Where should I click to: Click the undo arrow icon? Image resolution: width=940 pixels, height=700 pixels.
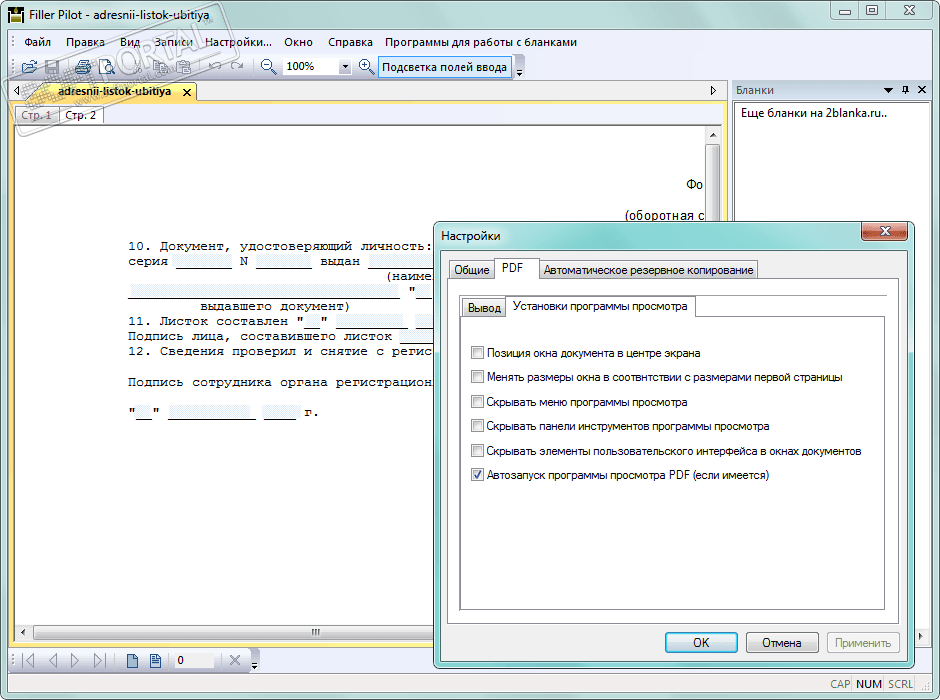click(214, 67)
